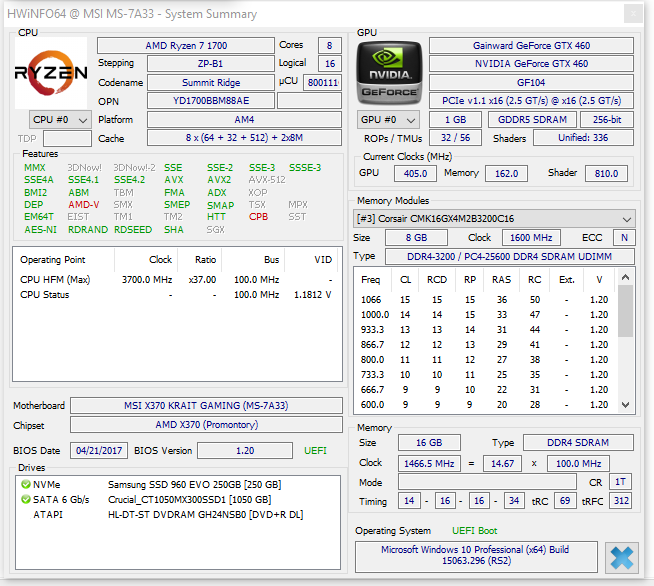Click the Gainward GeForce GTX 460 field
Screen dimensions: 654x586
pyautogui.click(x=531, y=45)
